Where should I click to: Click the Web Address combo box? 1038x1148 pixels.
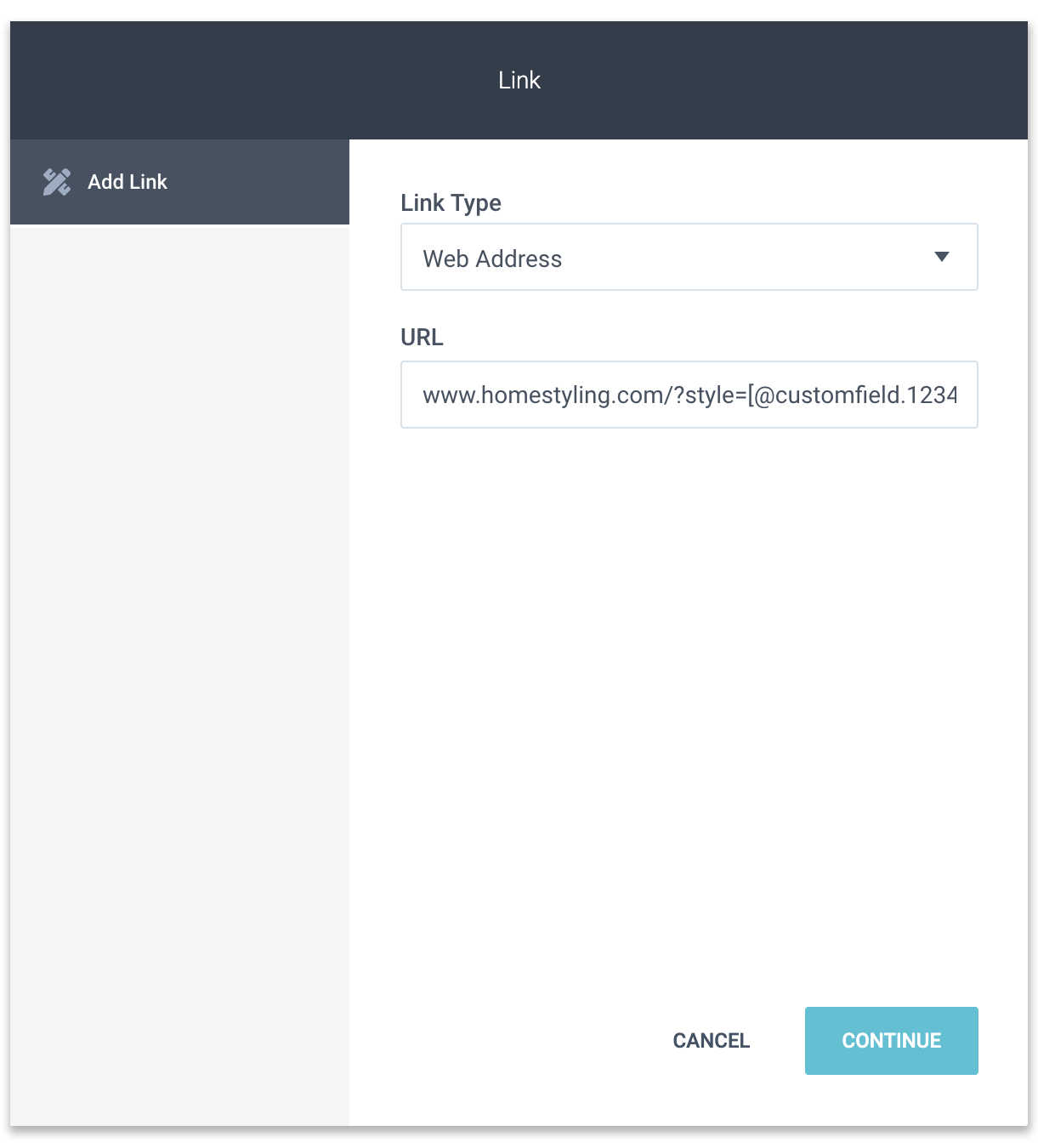(689, 257)
